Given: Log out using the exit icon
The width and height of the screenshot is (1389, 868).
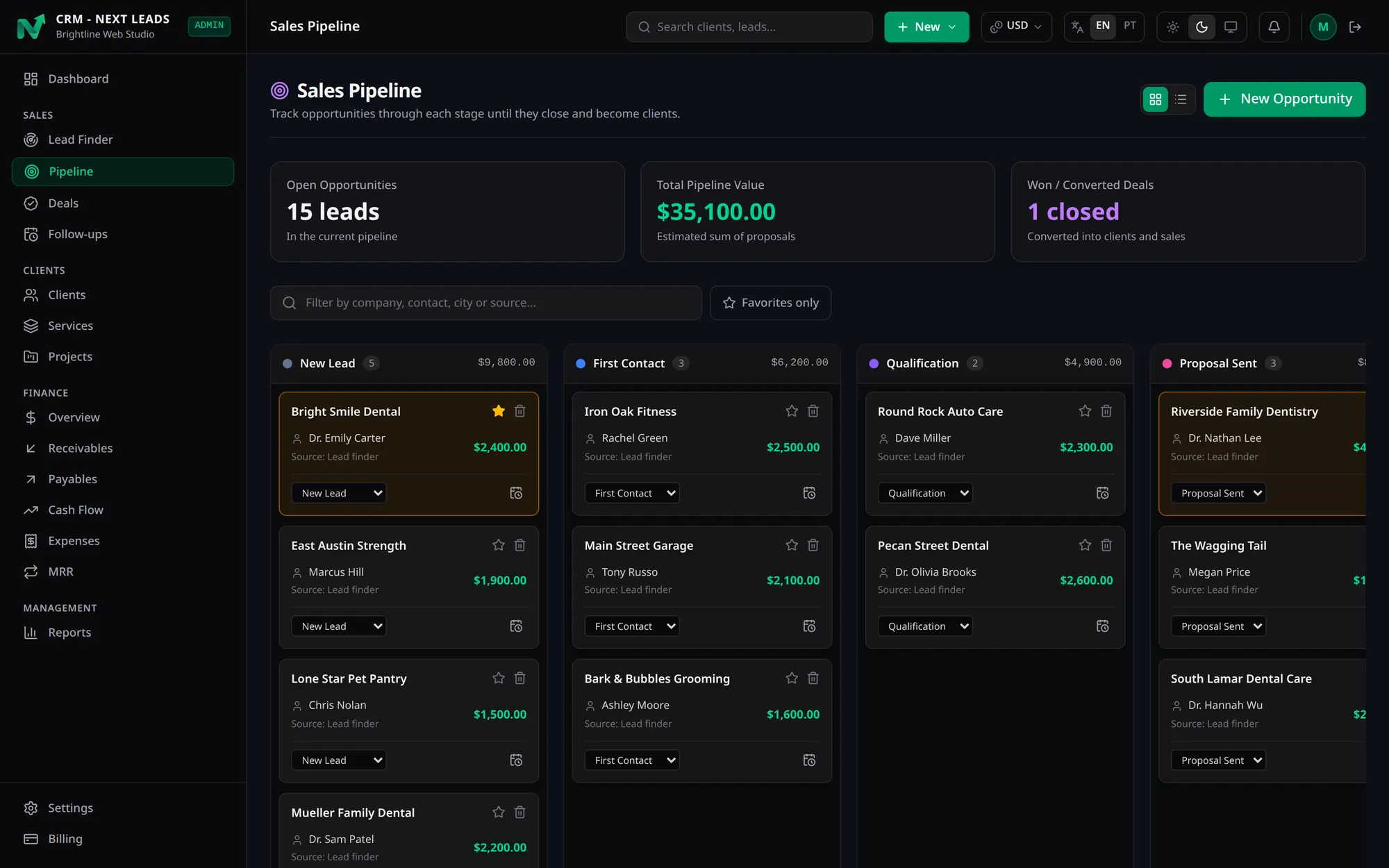Looking at the screenshot, I should click(x=1355, y=27).
